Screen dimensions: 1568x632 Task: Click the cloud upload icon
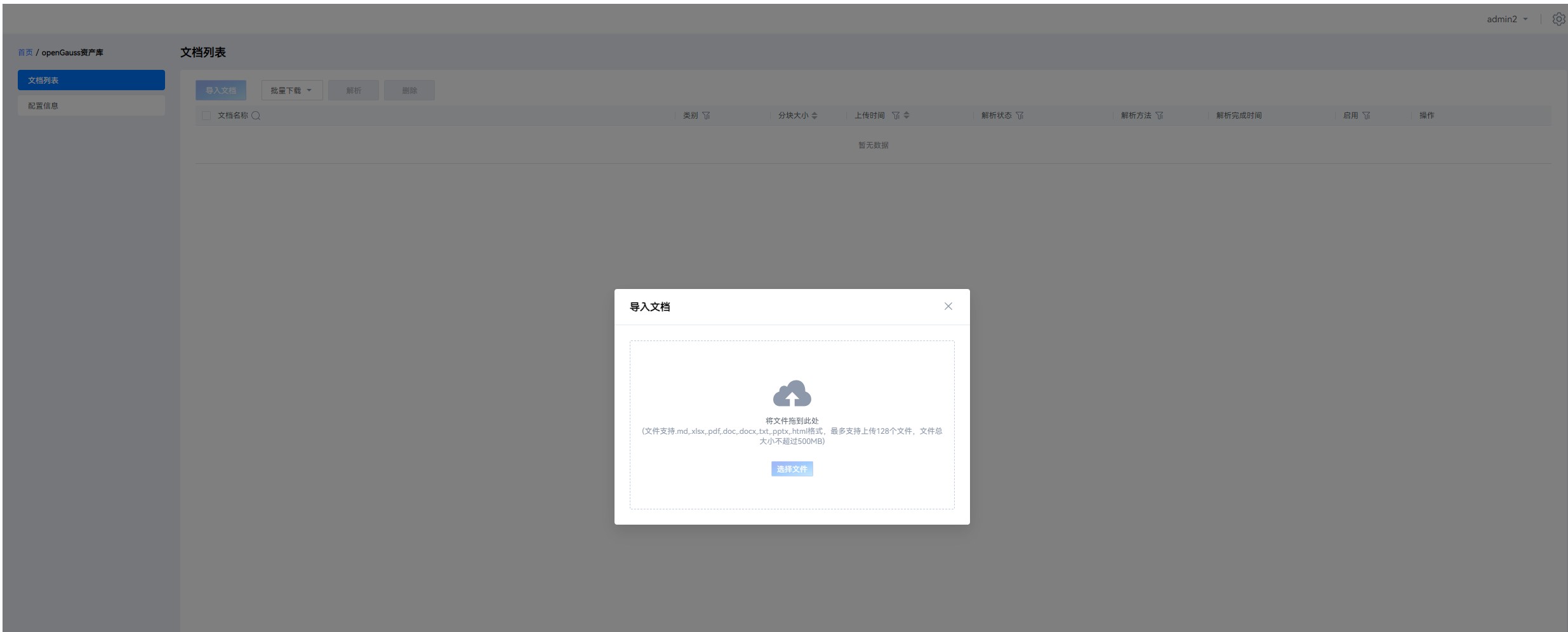coord(792,393)
